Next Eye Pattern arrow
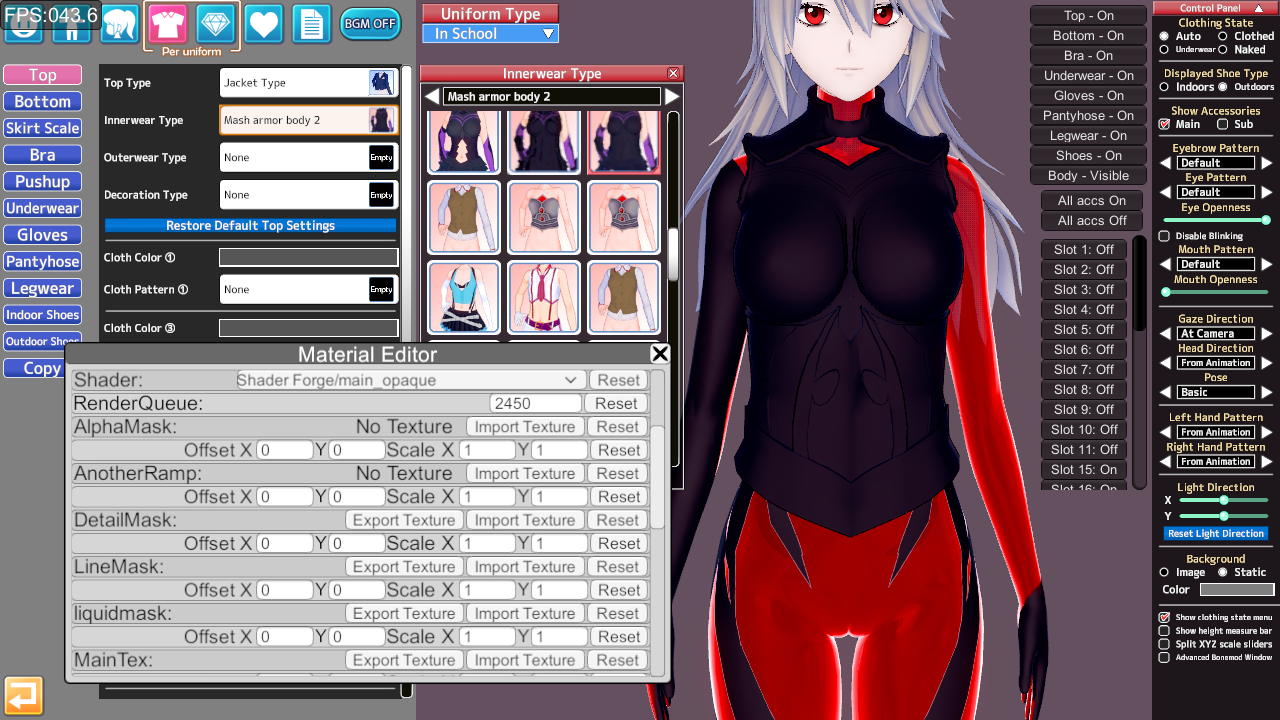 1266,192
